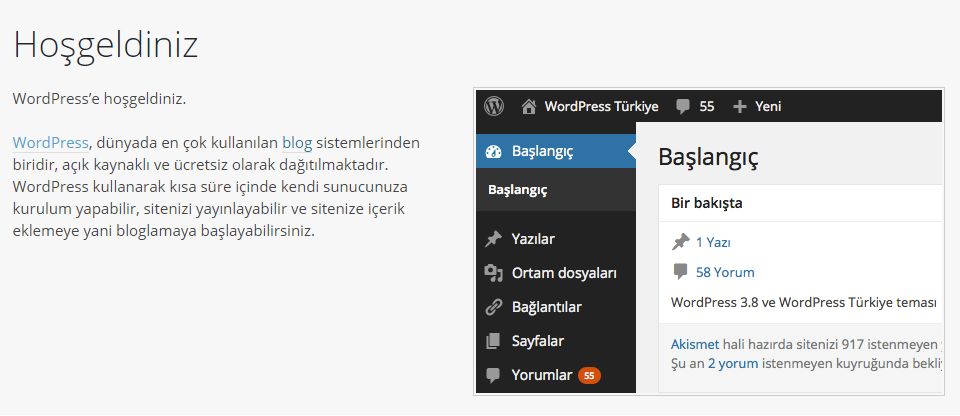The width and height of the screenshot is (960, 416).
Task: Open the 1 Yazı link
Action: 713,243
